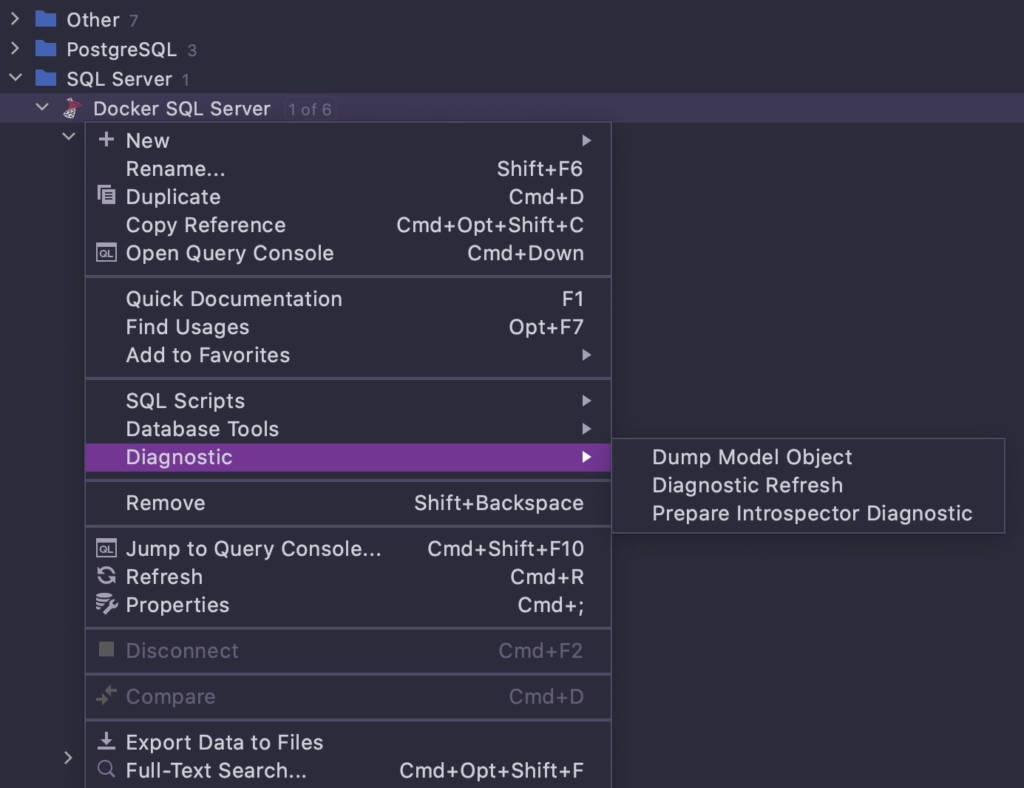Select Remove from the context menu
This screenshot has width=1024, height=788.
[348, 503]
